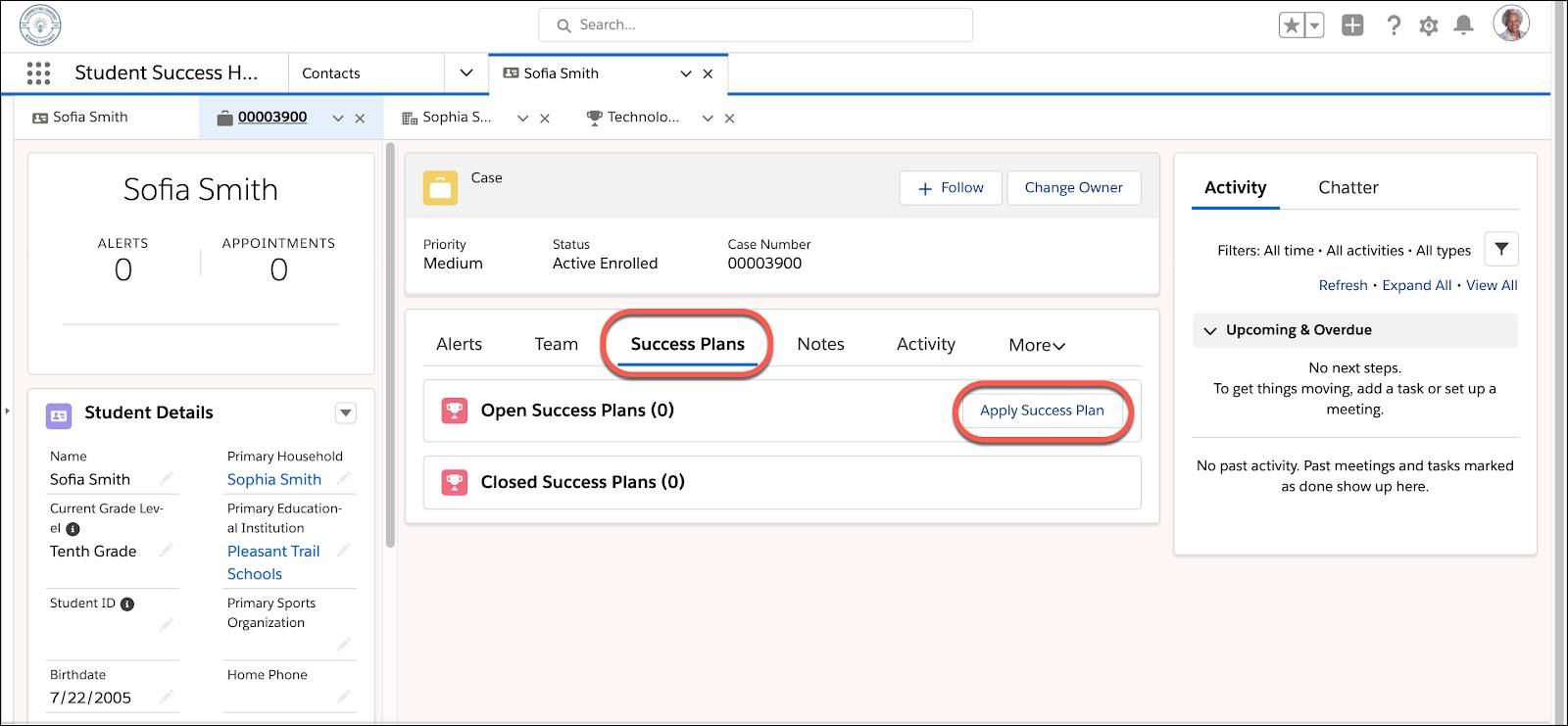Click the View All link
The image size is (1568, 726).
(x=1492, y=286)
